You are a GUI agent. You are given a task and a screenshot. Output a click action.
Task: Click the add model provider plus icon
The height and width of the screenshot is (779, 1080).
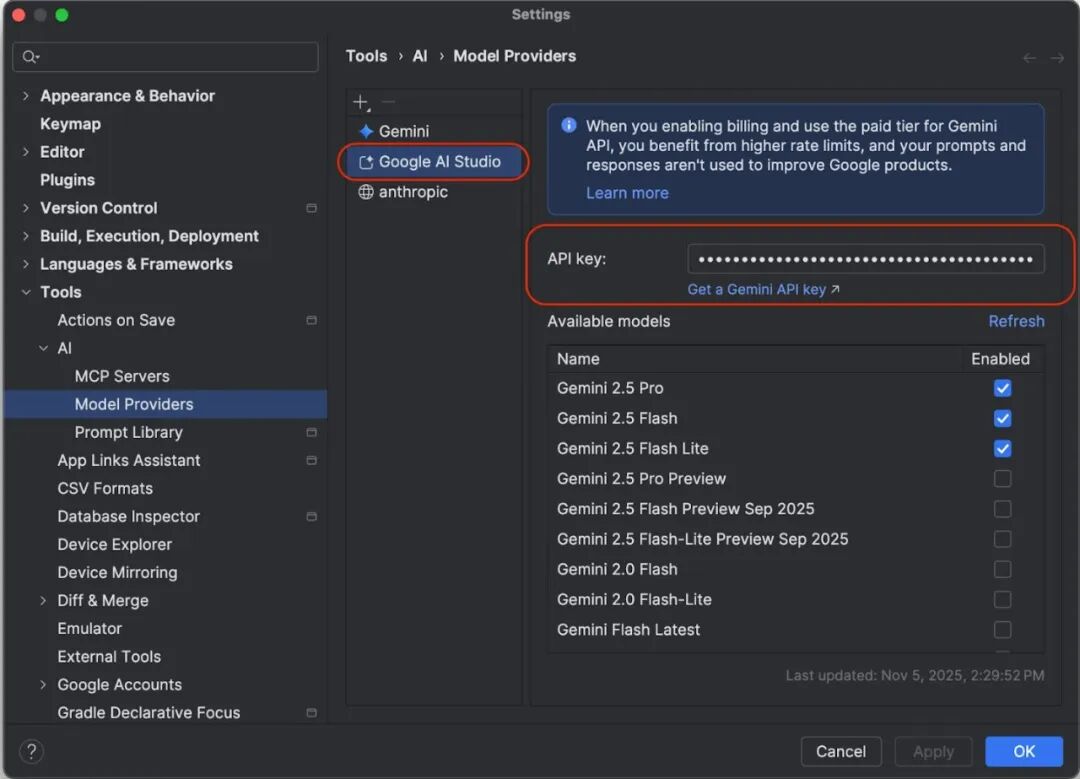[x=361, y=103]
